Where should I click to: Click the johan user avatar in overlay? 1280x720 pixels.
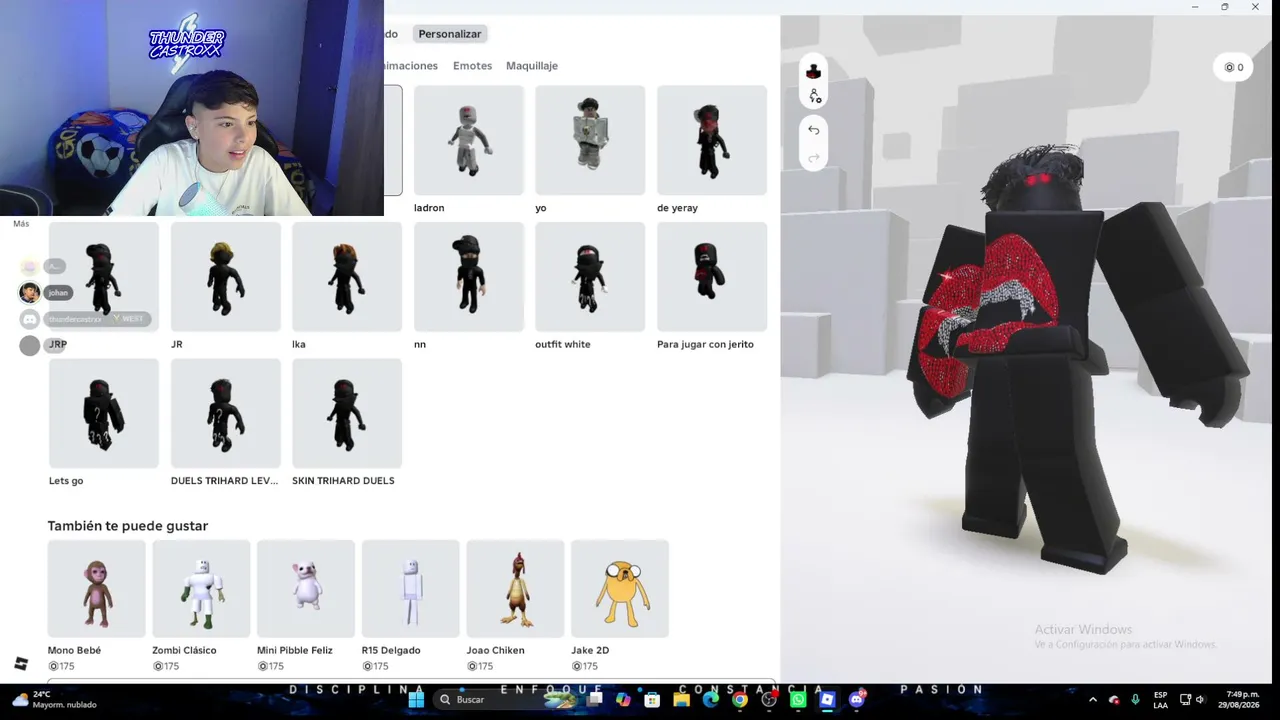[x=29, y=292]
